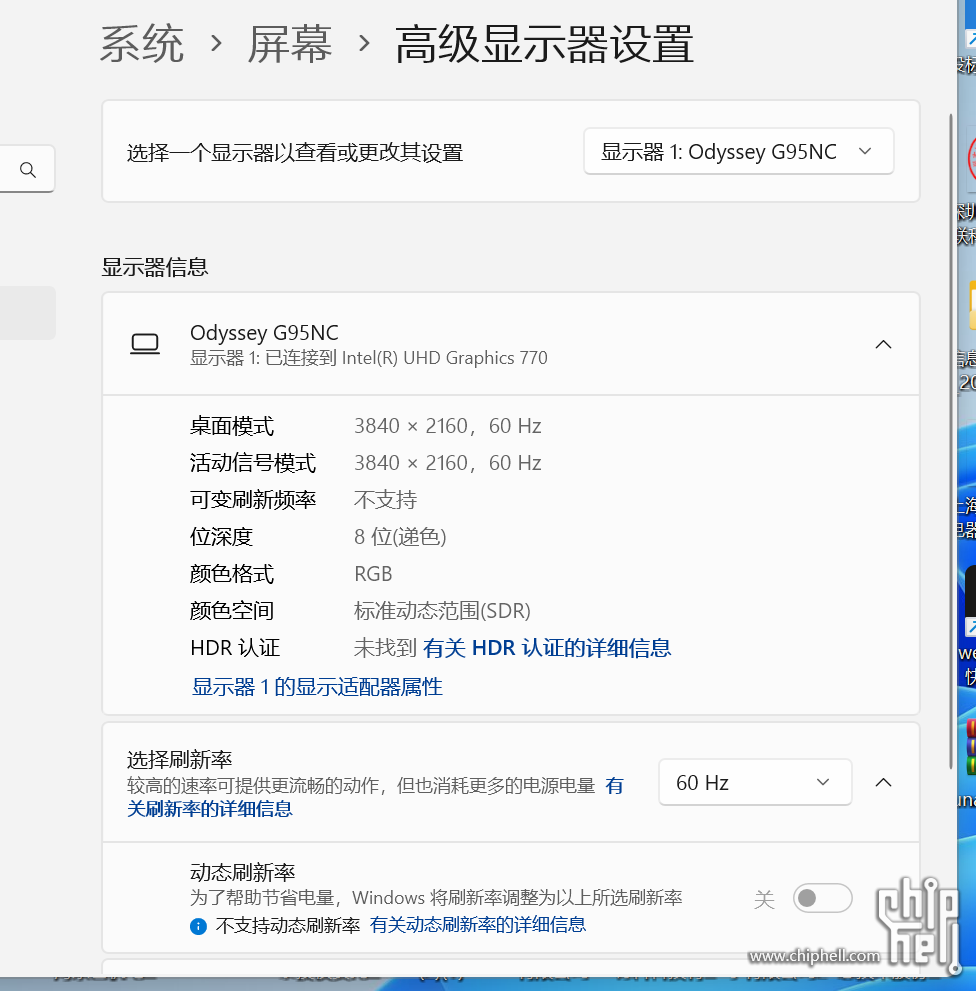Open the 60 Hz refresh rate dropdown
976x991 pixels.
point(755,782)
